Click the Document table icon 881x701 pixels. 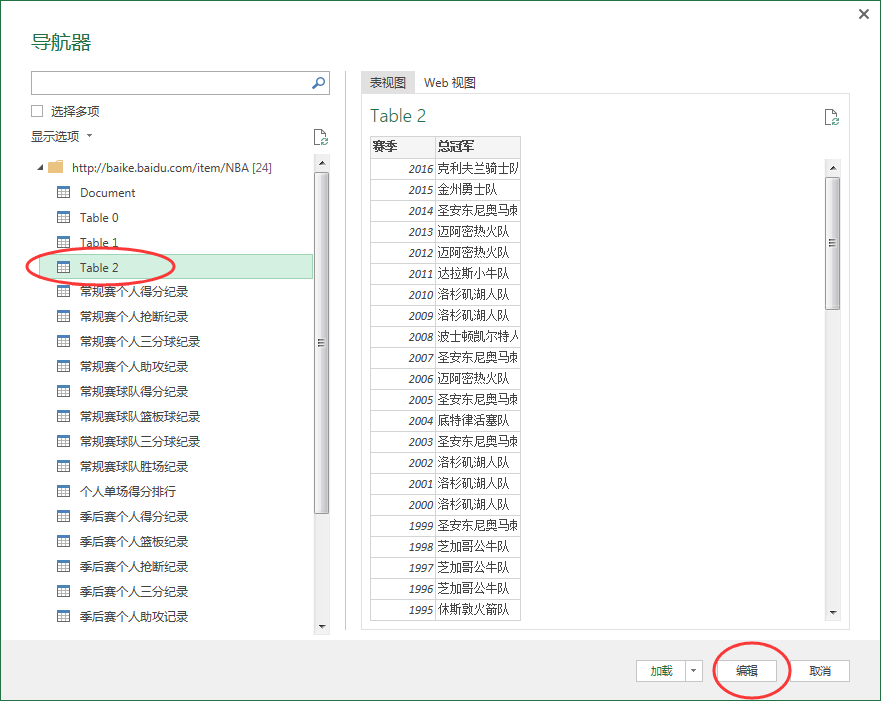click(63, 193)
